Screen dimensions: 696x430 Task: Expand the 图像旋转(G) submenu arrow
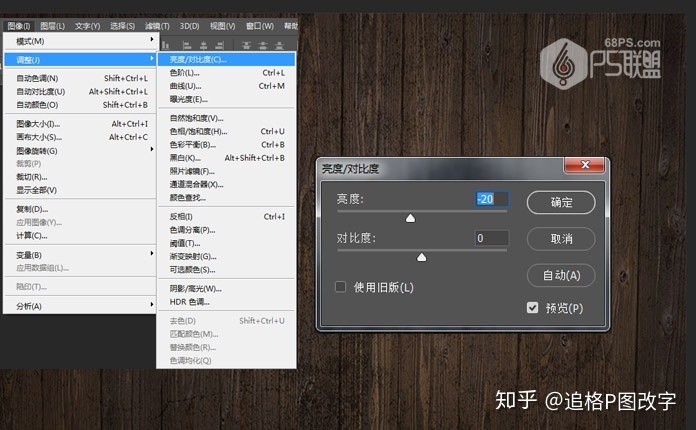[x=151, y=150]
